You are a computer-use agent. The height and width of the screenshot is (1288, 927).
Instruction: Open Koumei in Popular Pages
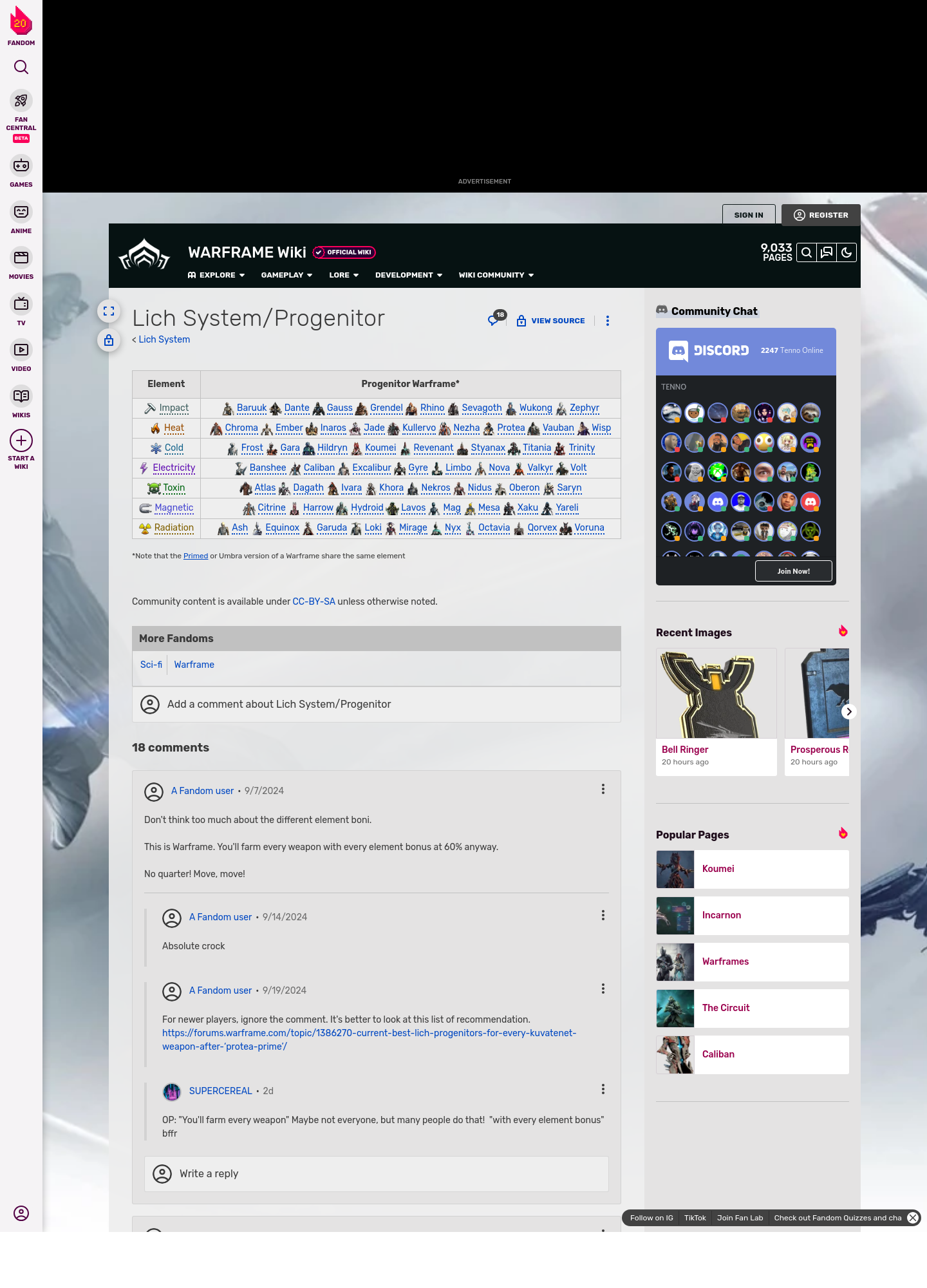tap(753, 869)
